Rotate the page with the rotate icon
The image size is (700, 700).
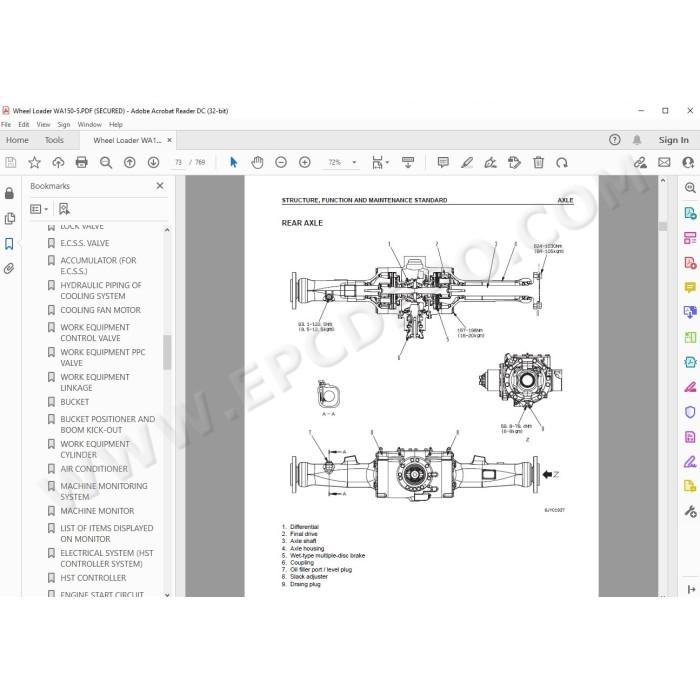pos(562,162)
